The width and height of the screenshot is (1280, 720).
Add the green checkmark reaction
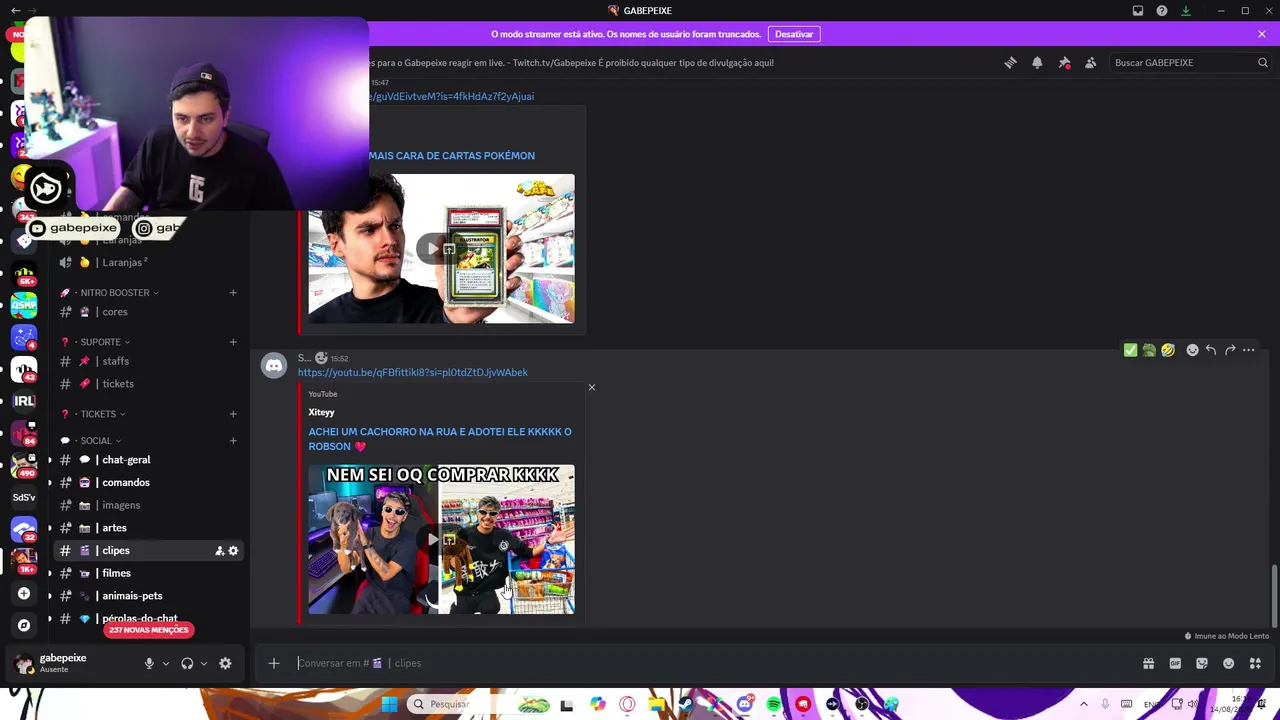tap(1130, 350)
